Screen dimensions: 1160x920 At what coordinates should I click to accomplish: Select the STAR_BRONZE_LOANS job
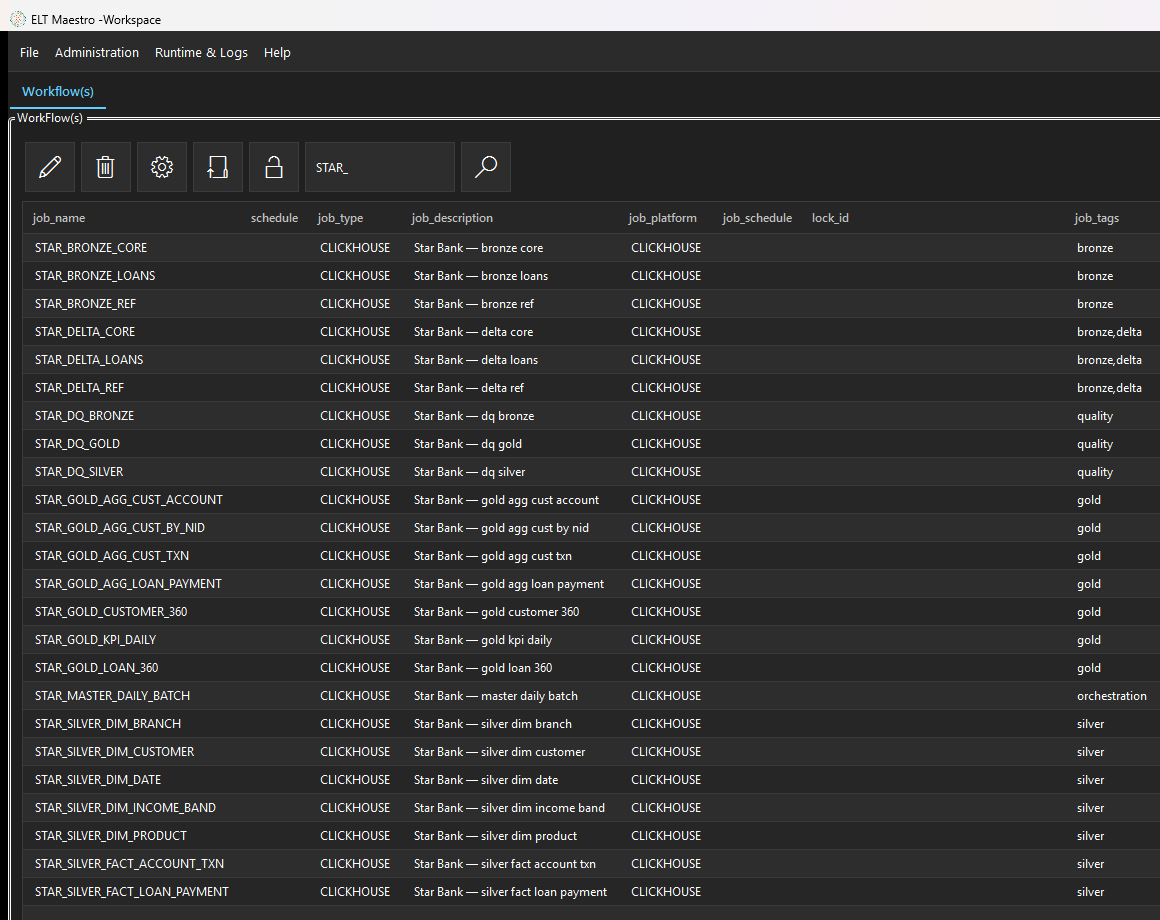pyautogui.click(x=95, y=276)
